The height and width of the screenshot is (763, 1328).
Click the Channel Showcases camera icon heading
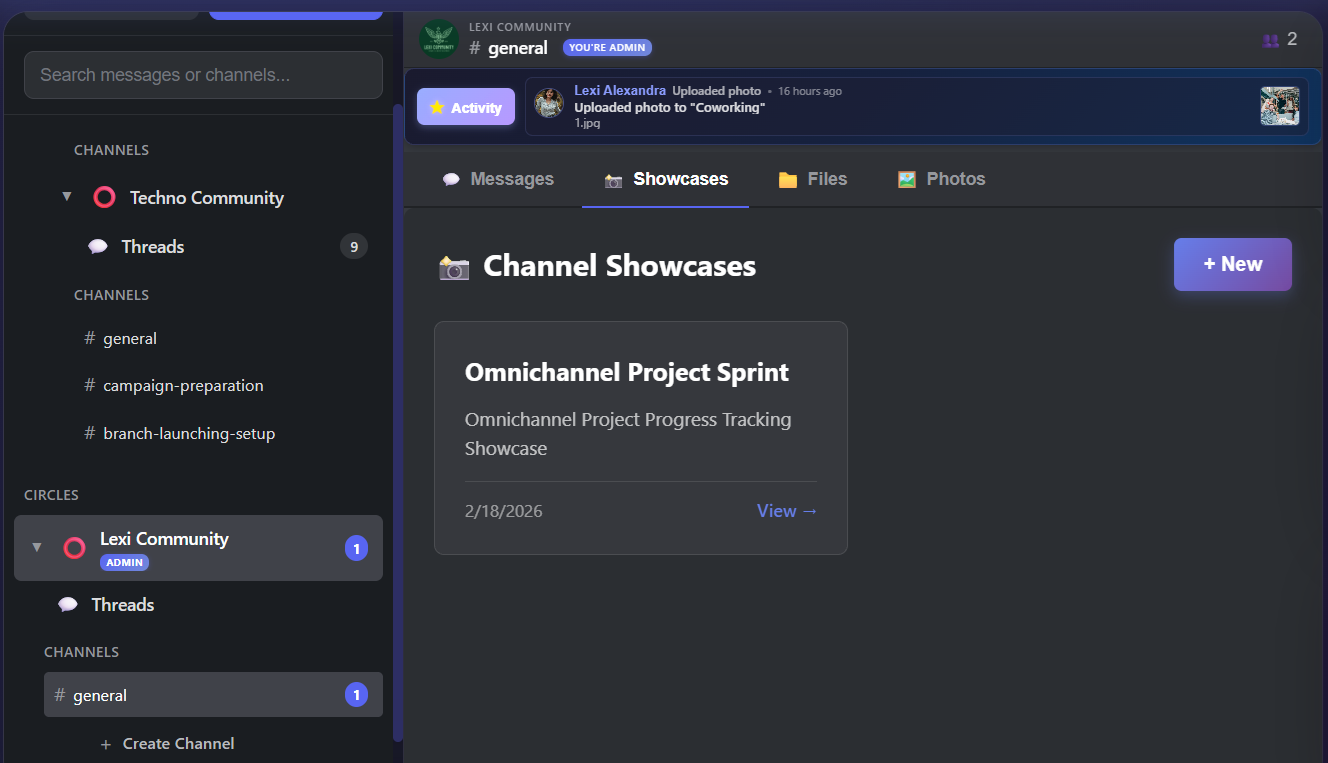tap(454, 266)
